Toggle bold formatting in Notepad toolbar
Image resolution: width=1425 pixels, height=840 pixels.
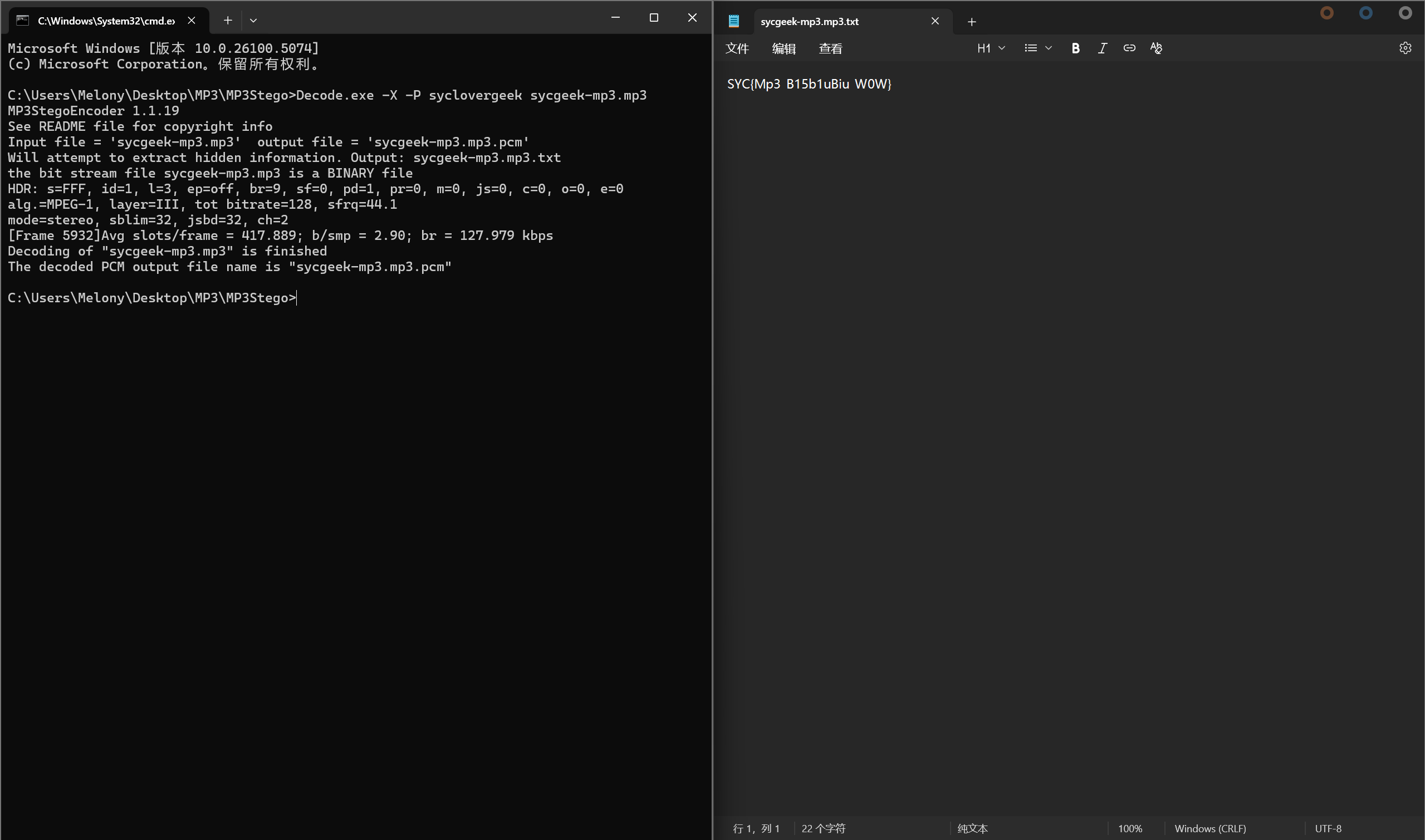tap(1075, 48)
